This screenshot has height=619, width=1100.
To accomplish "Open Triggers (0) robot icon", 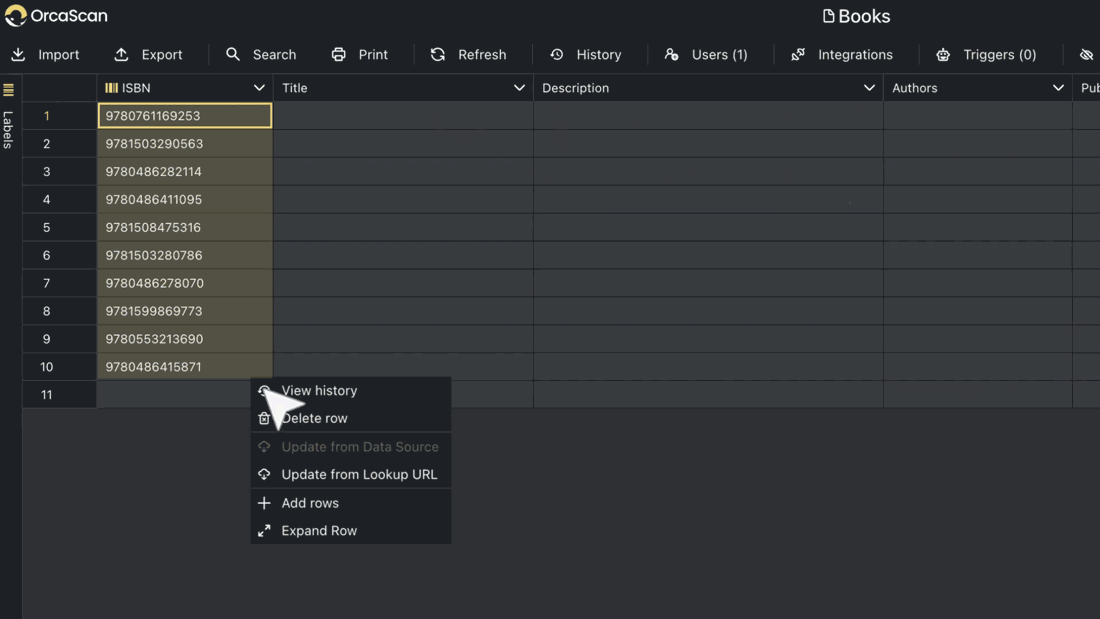I will (943, 54).
